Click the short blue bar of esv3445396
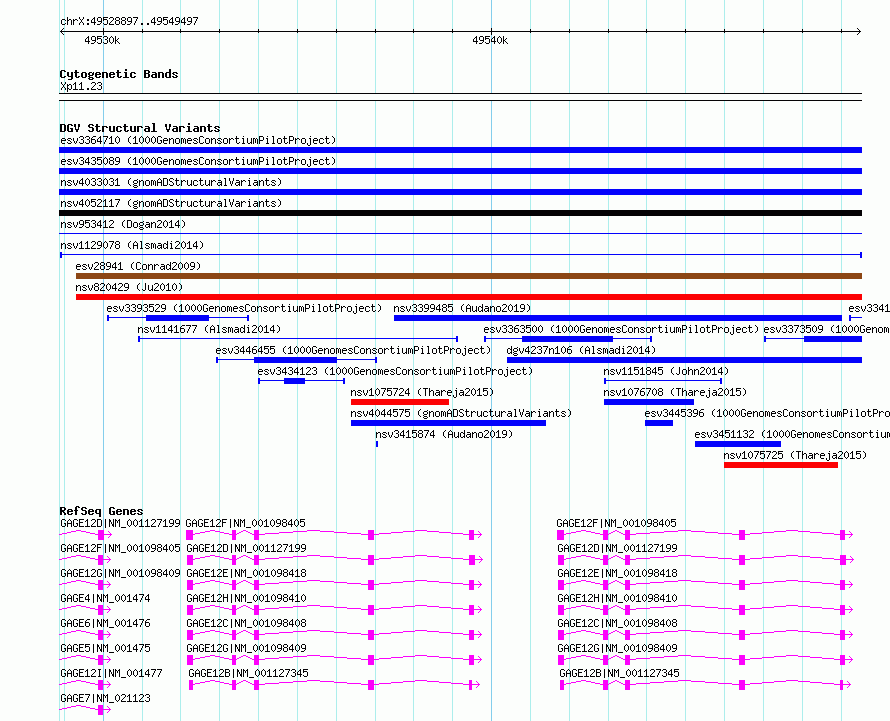This screenshot has width=890, height=721. (659, 423)
